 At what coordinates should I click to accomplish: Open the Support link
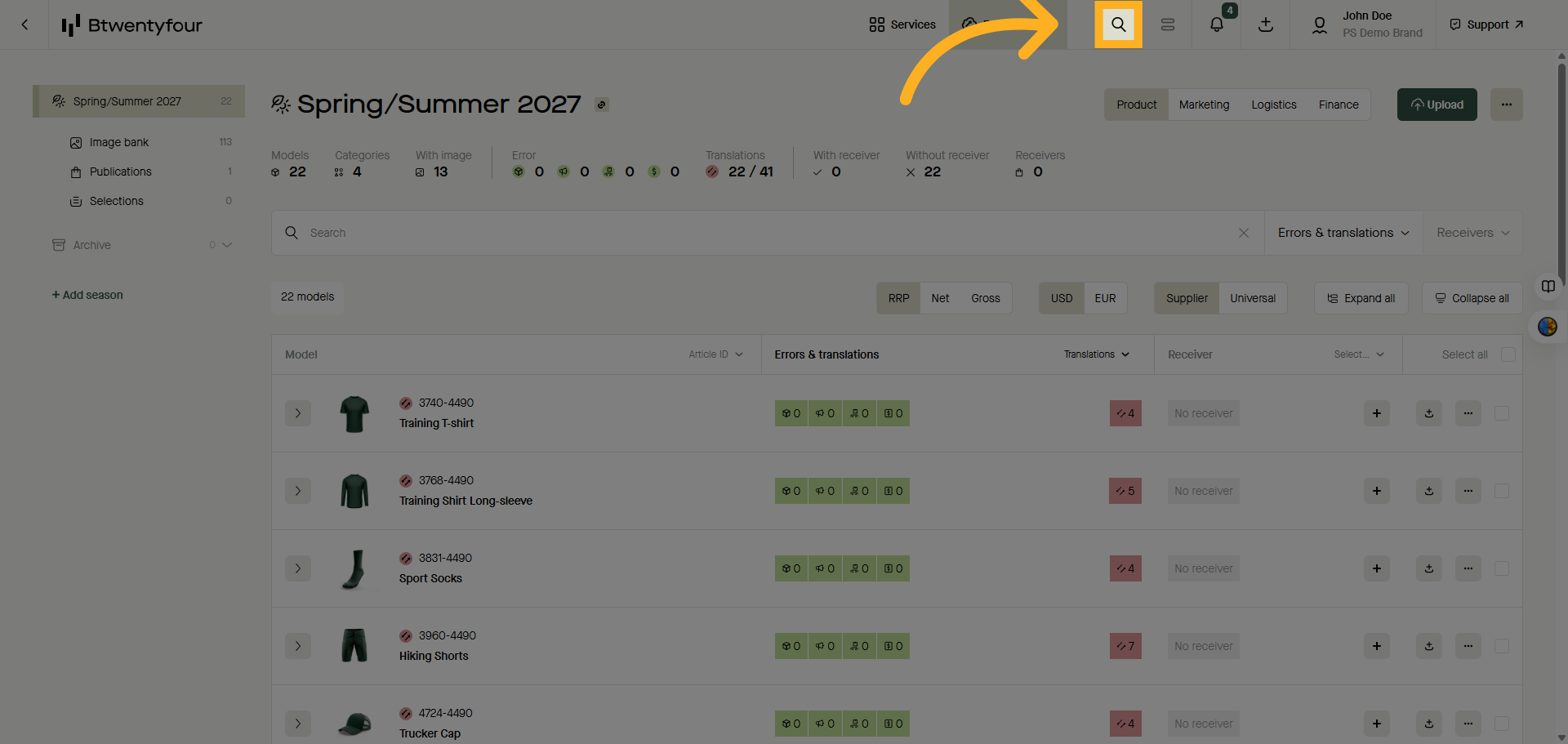point(1486,25)
